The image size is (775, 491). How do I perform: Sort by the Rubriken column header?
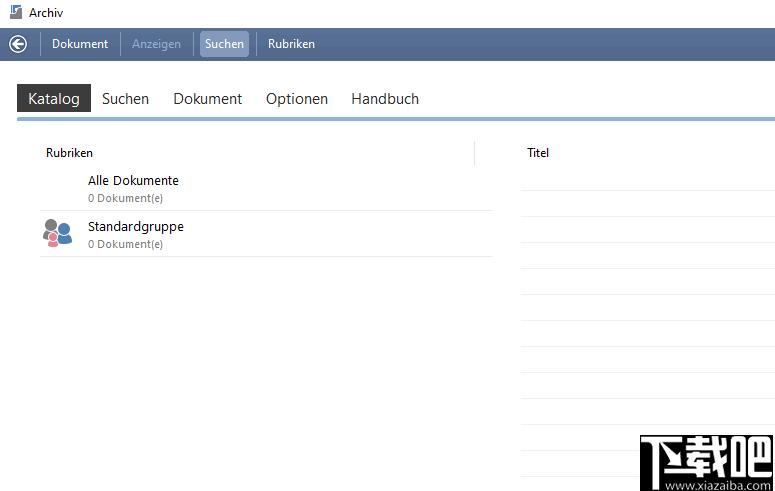click(69, 153)
